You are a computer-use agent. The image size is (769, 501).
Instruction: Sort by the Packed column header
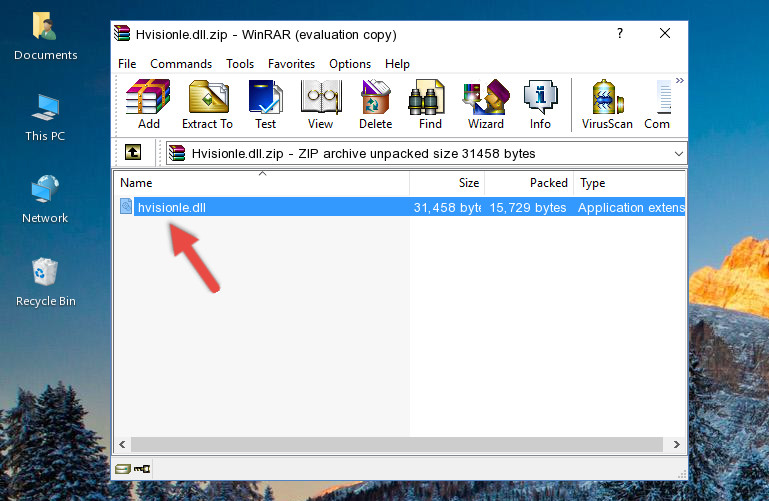529,183
